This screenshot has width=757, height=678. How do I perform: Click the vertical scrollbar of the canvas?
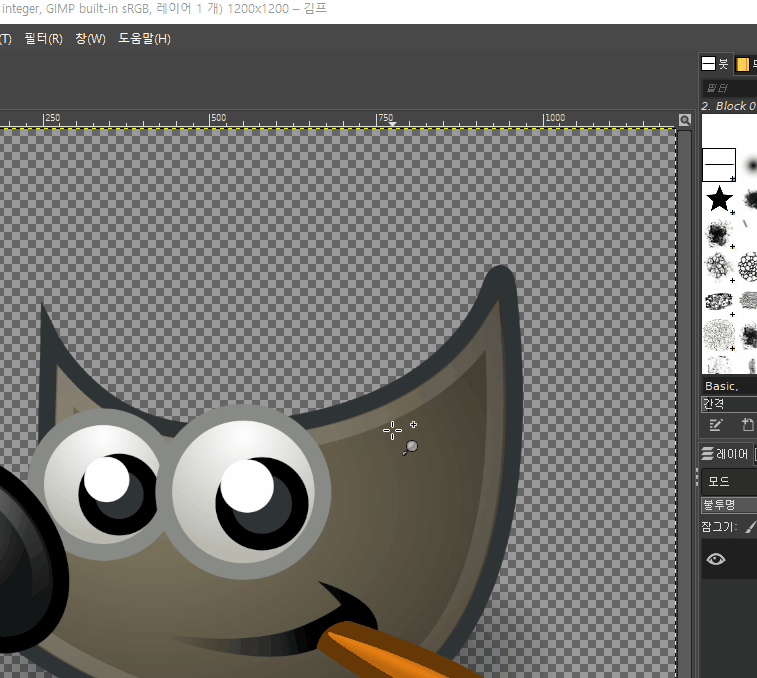(x=684, y=404)
